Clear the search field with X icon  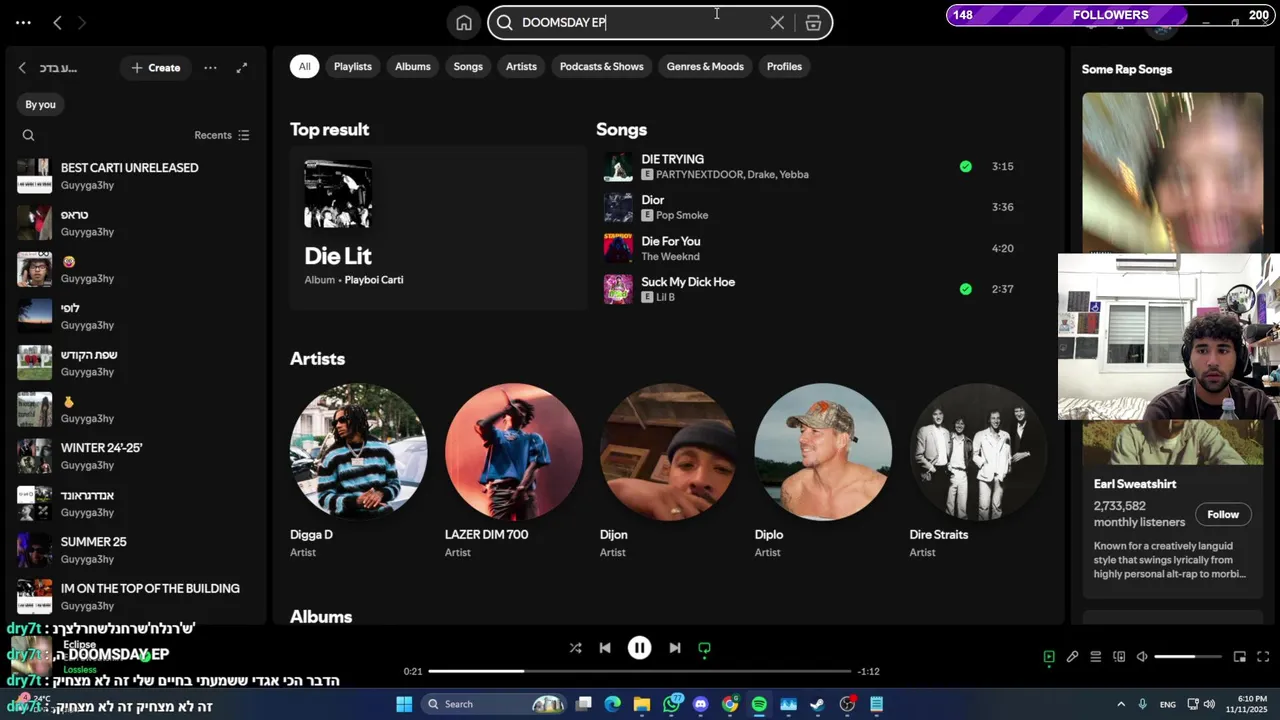pos(777,23)
